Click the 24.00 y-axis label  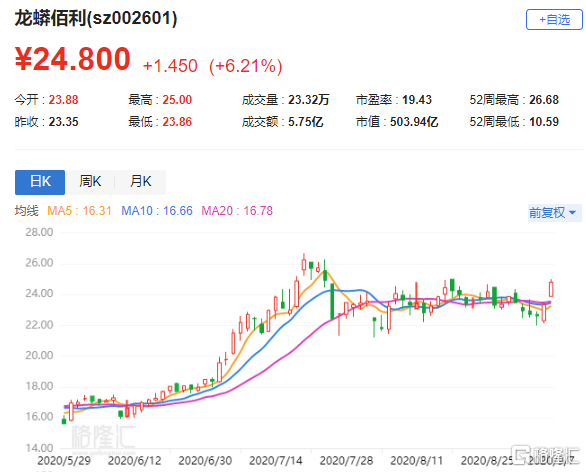click(39, 293)
